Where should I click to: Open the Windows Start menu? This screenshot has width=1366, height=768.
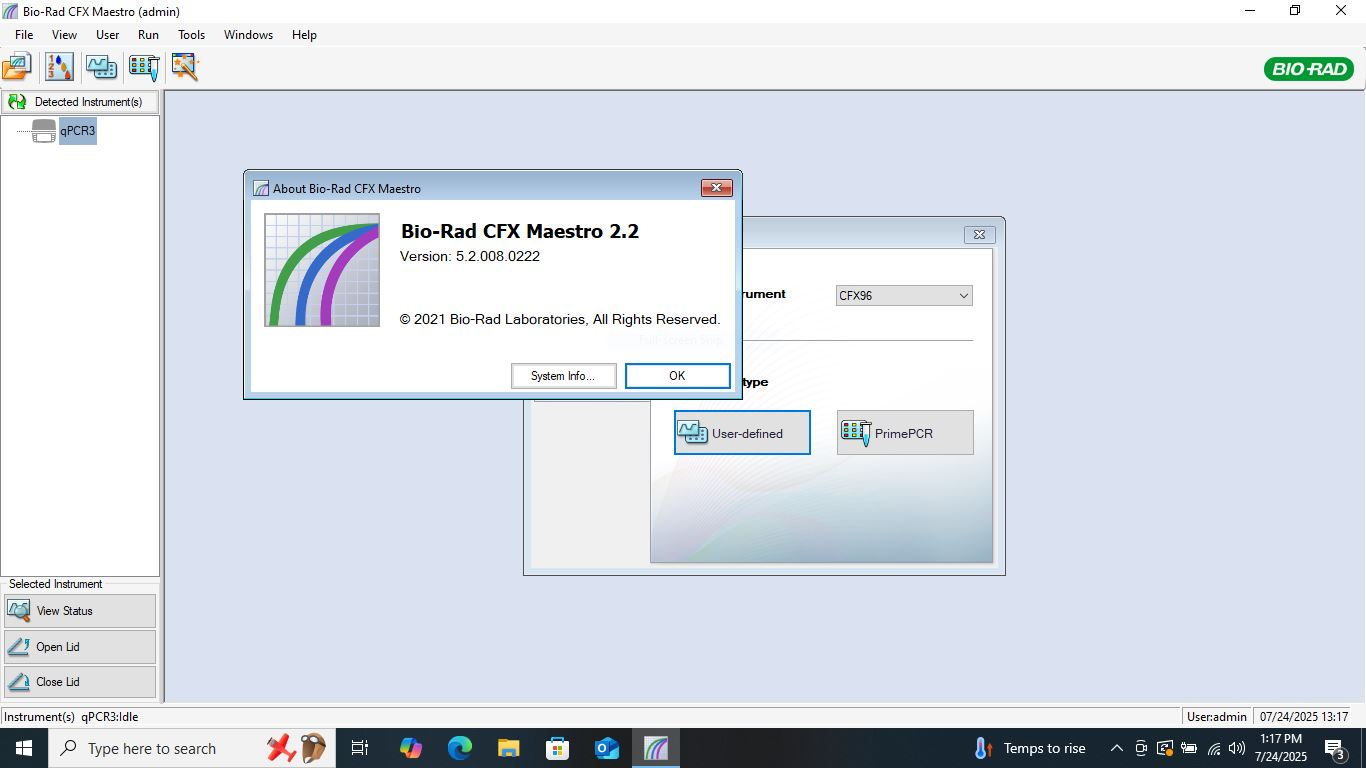[x=24, y=748]
